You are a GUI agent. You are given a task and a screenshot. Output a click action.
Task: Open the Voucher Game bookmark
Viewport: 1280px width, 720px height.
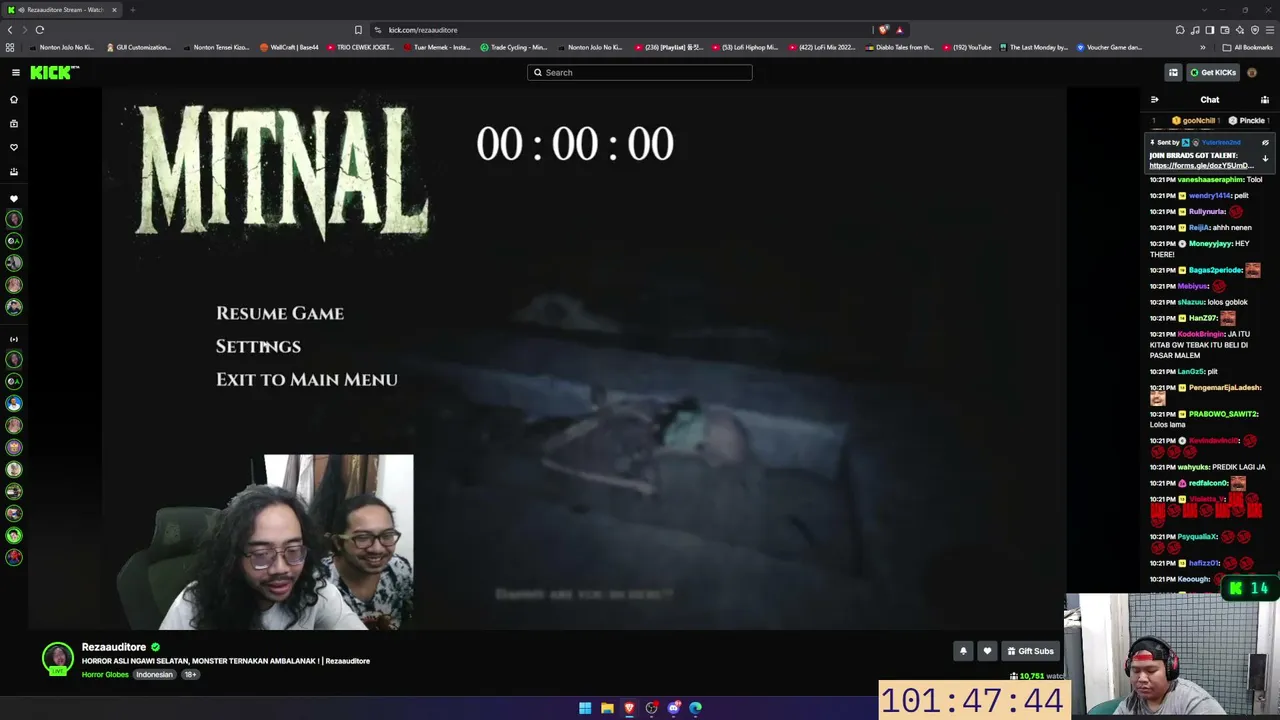1109,47
